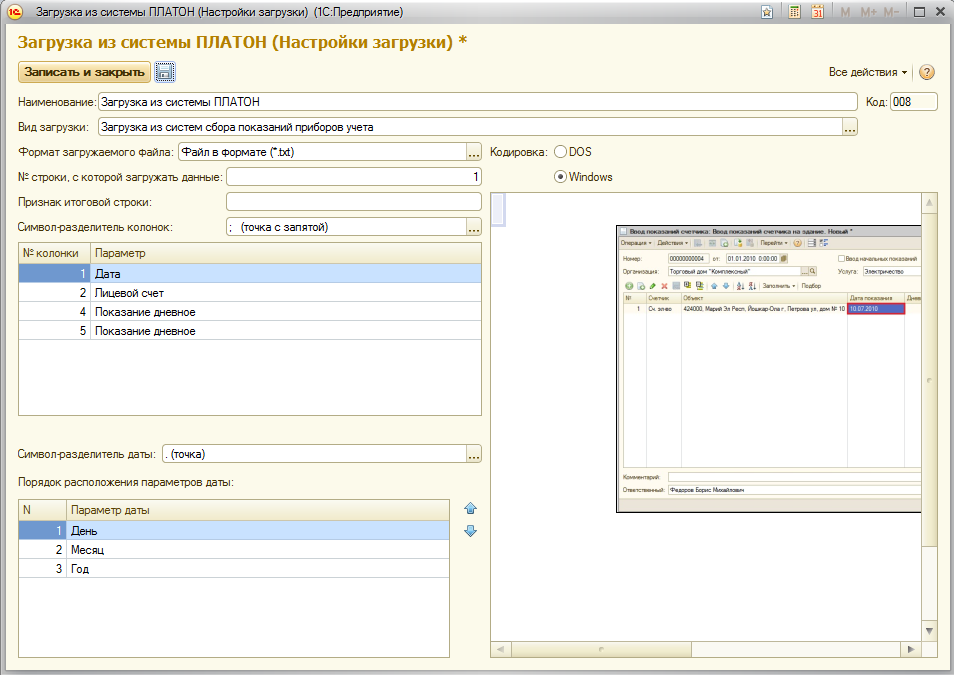Open the selection button for Вид загрузки
The height and width of the screenshot is (675, 954).
coord(849,127)
